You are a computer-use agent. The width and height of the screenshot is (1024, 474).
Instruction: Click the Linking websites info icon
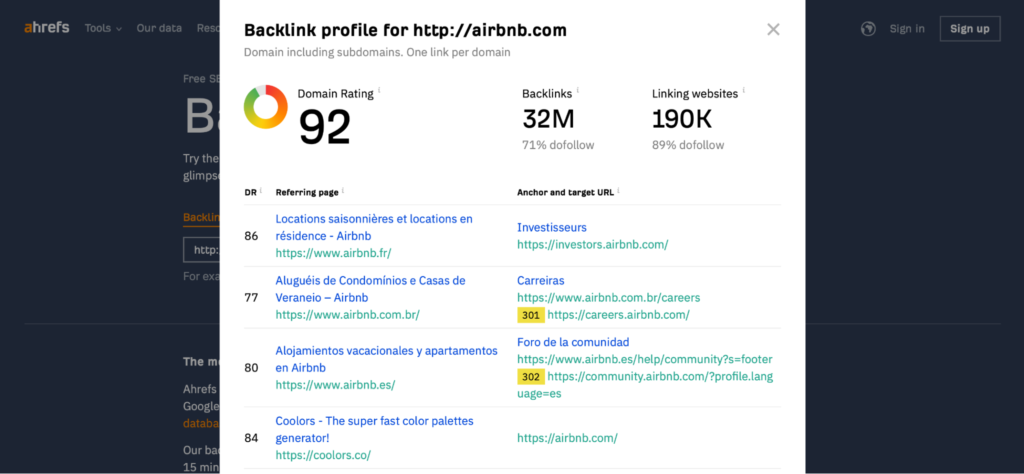coord(744,90)
